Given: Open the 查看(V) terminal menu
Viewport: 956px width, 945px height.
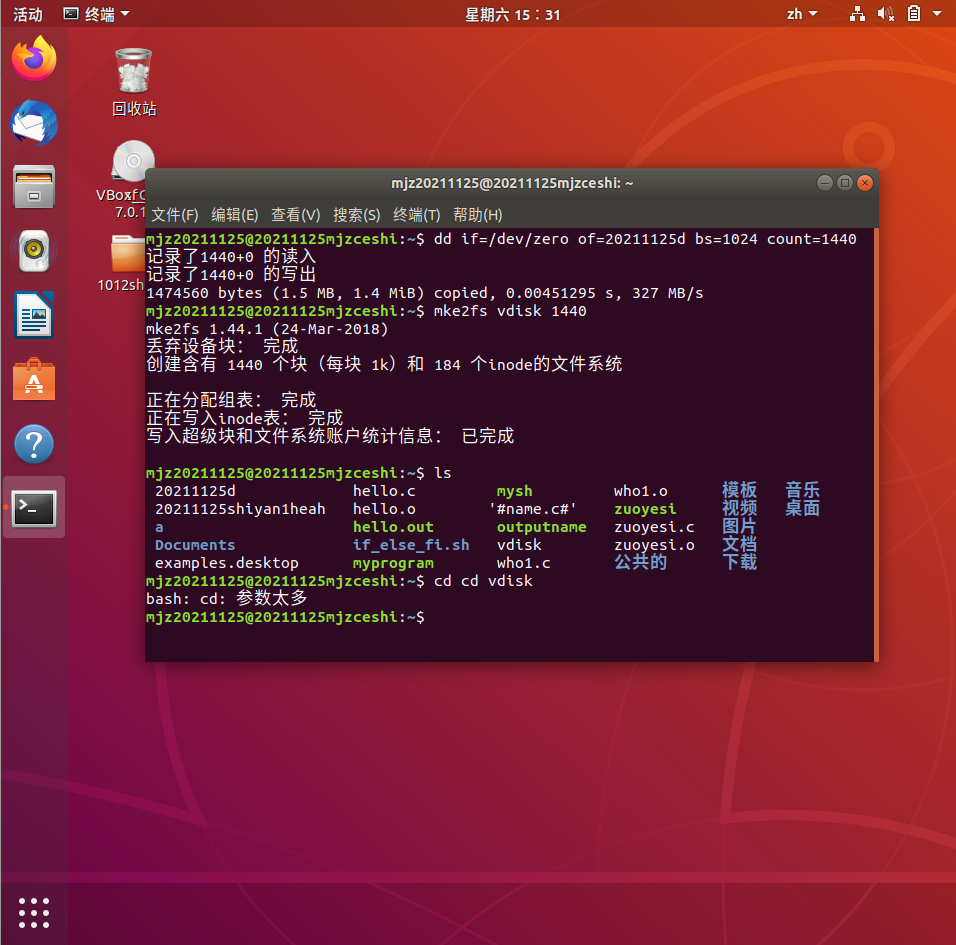Looking at the screenshot, I should 296,215.
